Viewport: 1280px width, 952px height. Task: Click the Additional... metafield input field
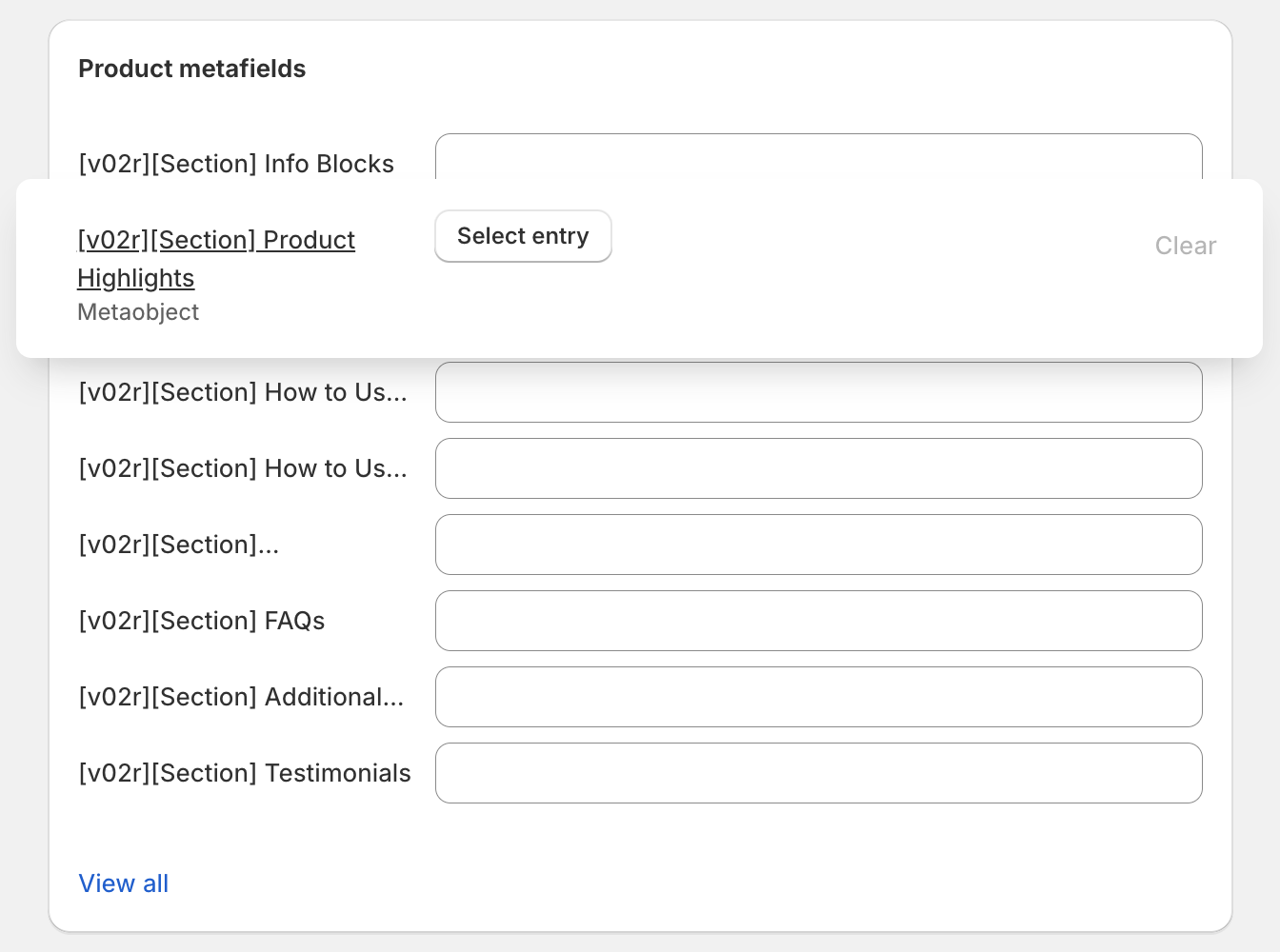pyautogui.click(x=819, y=697)
